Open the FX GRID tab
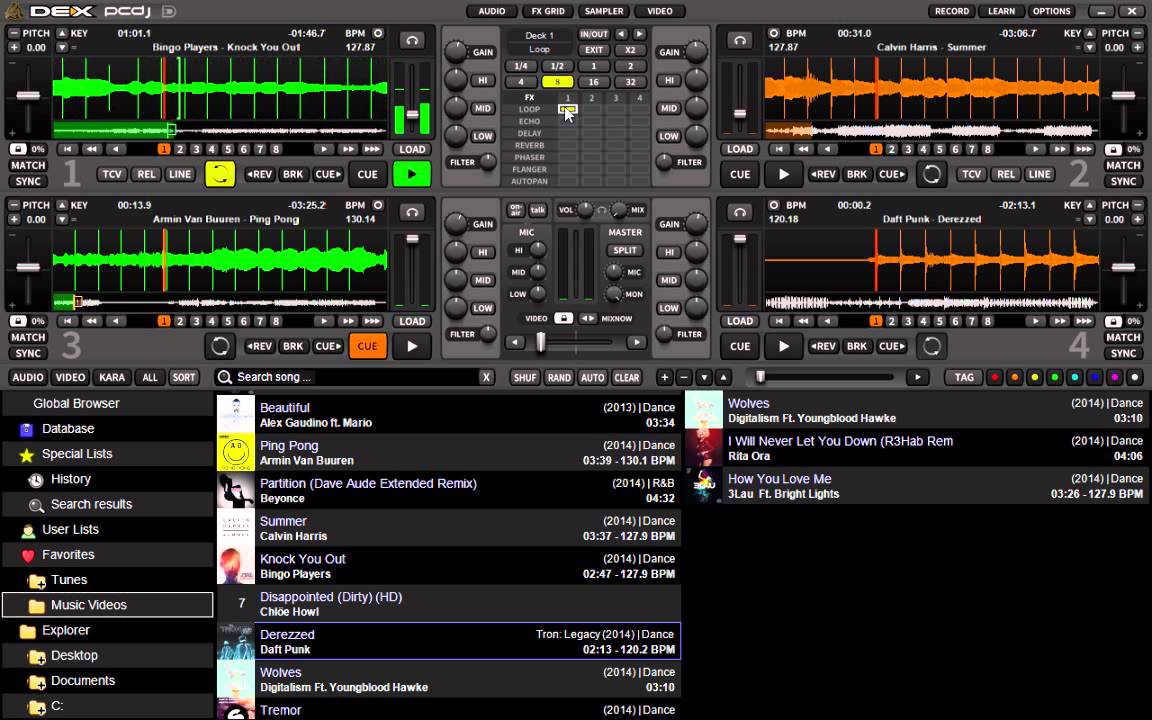This screenshot has height=720, width=1152. click(547, 11)
